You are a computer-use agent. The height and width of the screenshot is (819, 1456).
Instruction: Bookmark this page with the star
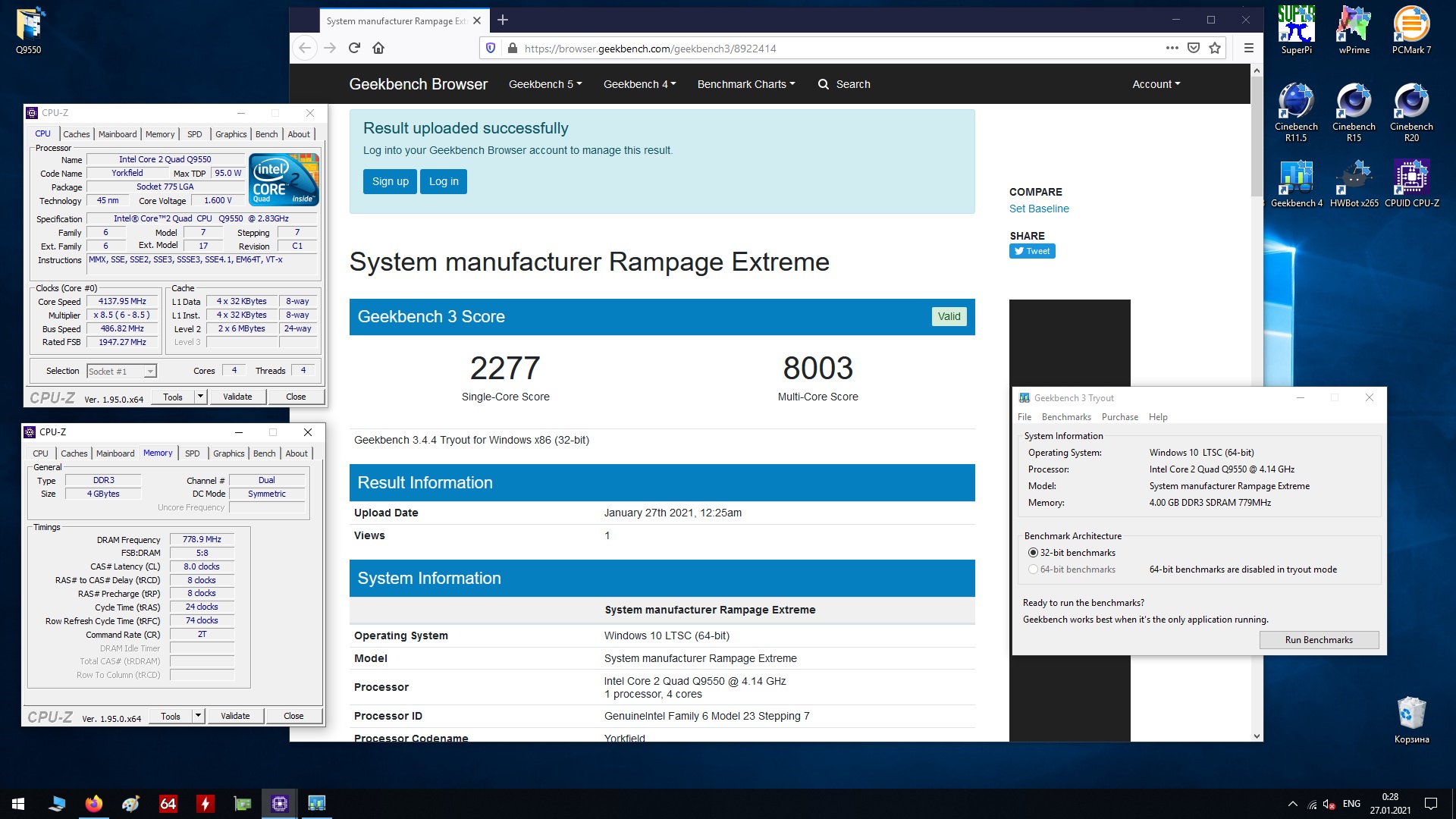coord(1215,48)
